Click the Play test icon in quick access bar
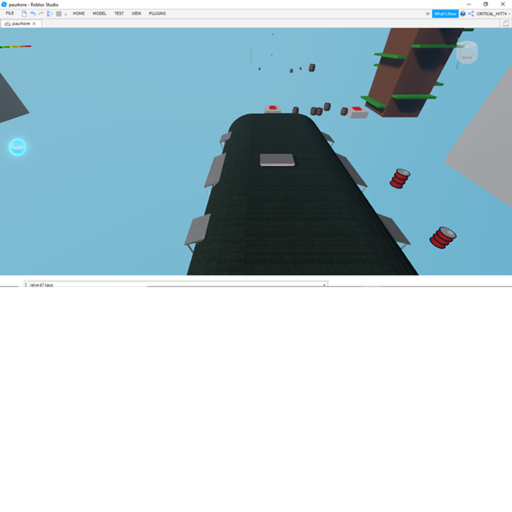The width and height of the screenshot is (512, 512). (x=50, y=14)
